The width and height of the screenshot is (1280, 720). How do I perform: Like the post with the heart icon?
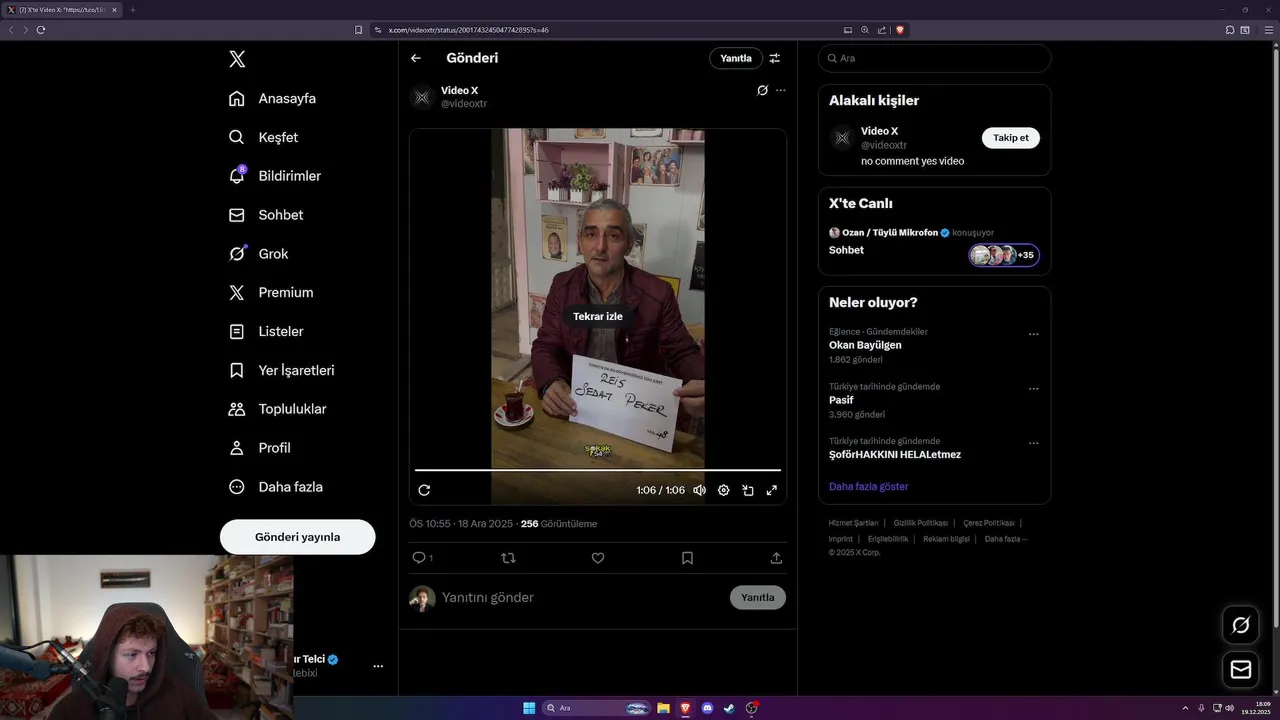598,558
